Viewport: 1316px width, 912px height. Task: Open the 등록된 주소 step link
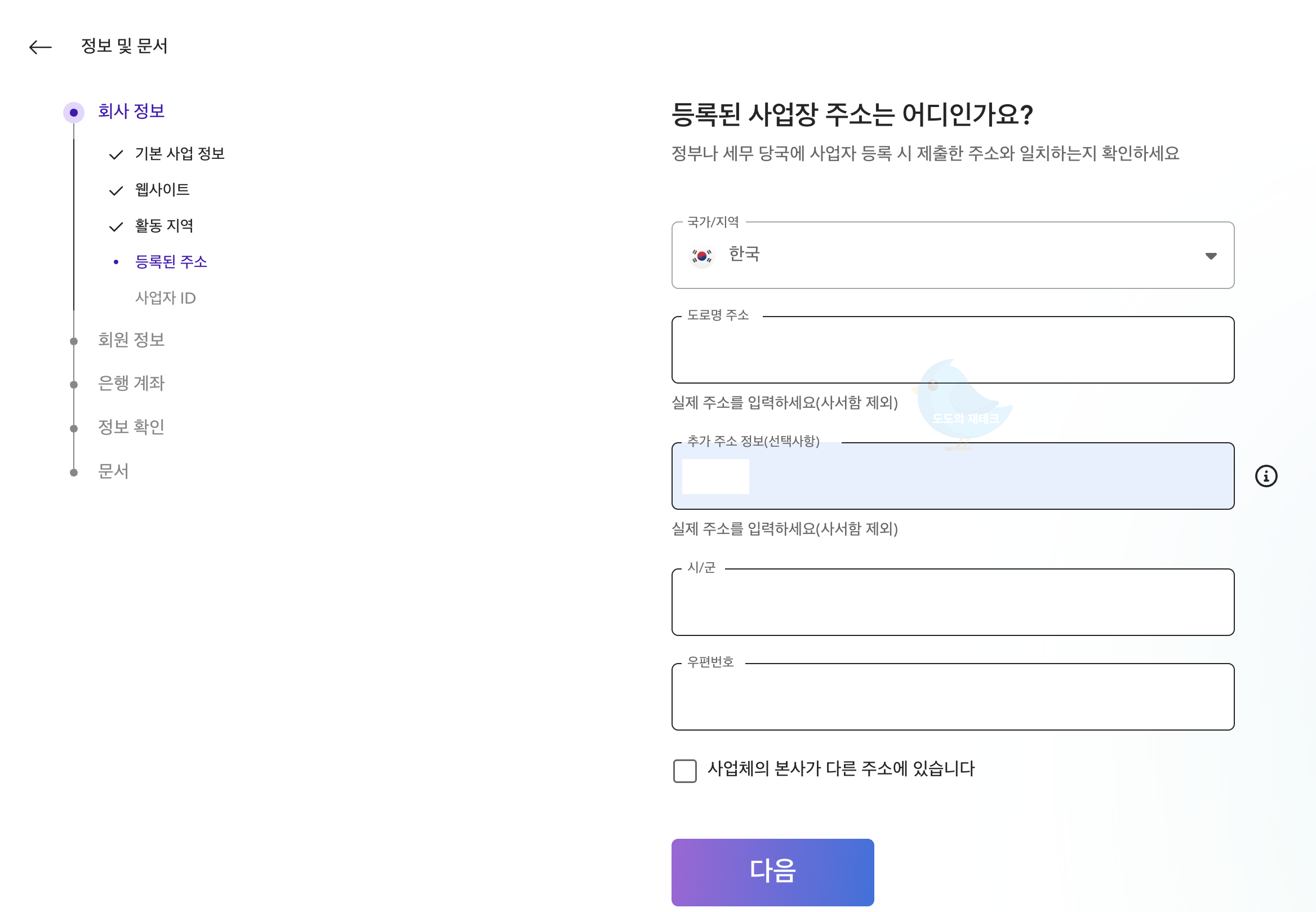pyautogui.click(x=171, y=263)
